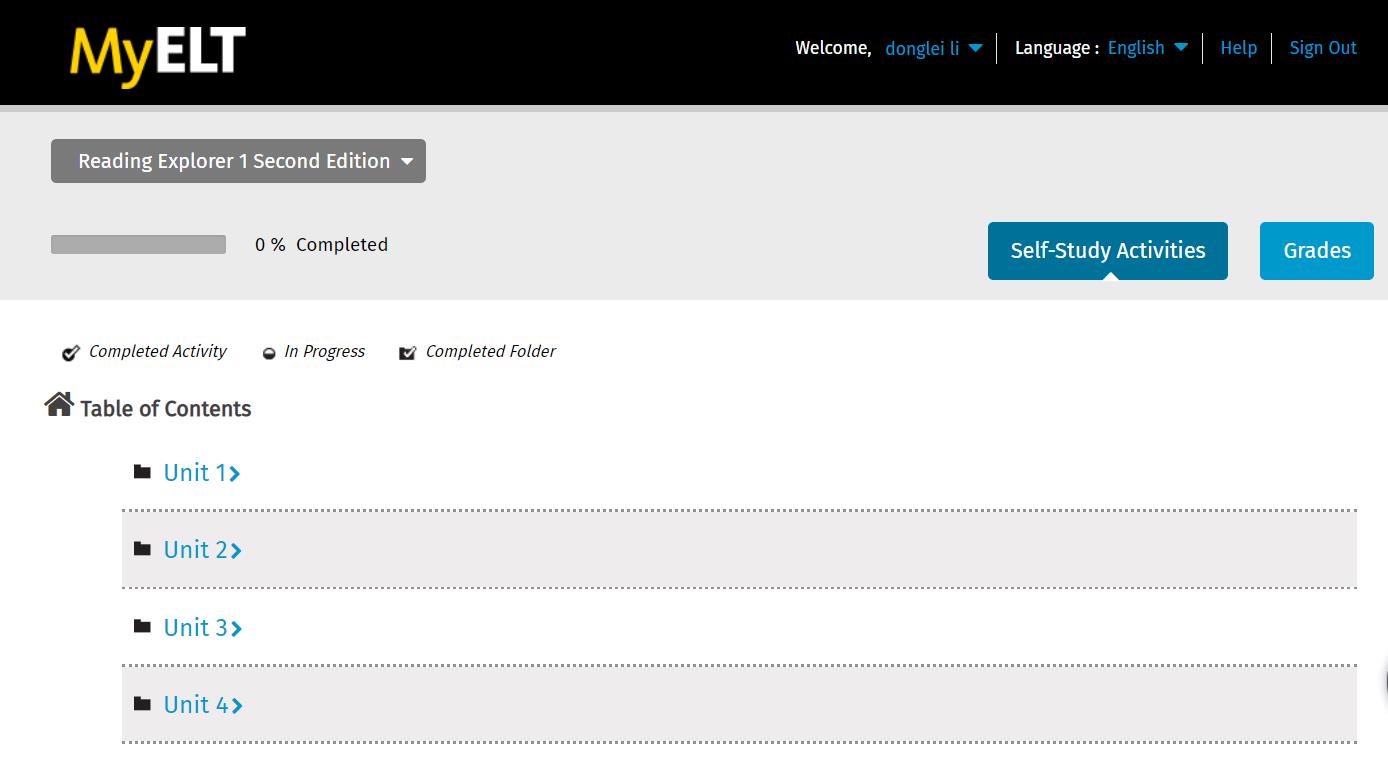Image resolution: width=1388 pixels, height=759 pixels.
Task: Open the donglei li user dropdown
Action: tap(934, 48)
